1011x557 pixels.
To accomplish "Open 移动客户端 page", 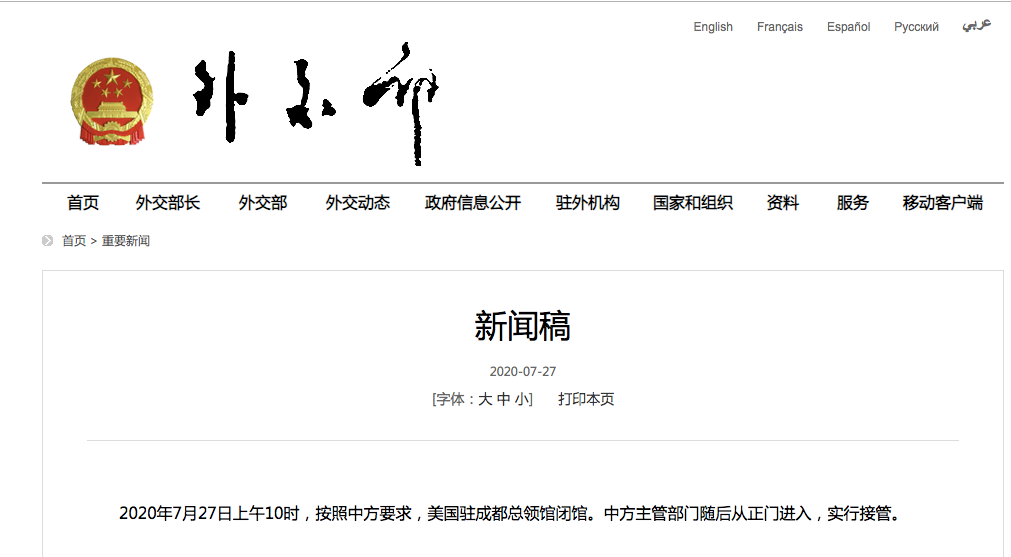I will tap(942, 203).
